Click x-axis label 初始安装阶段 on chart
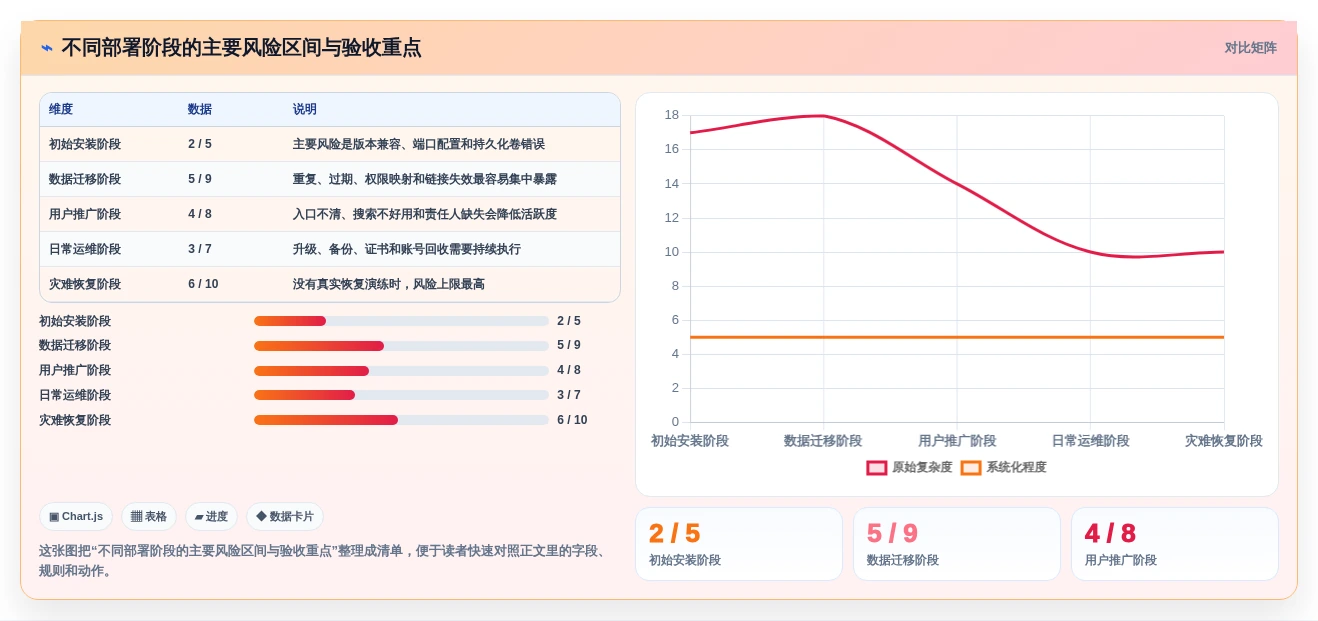 click(x=690, y=441)
